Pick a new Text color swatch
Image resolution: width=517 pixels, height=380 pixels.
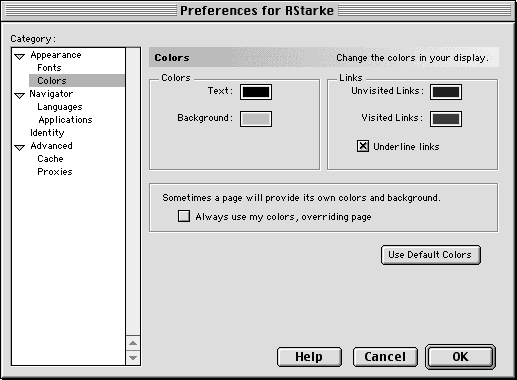coord(256,92)
